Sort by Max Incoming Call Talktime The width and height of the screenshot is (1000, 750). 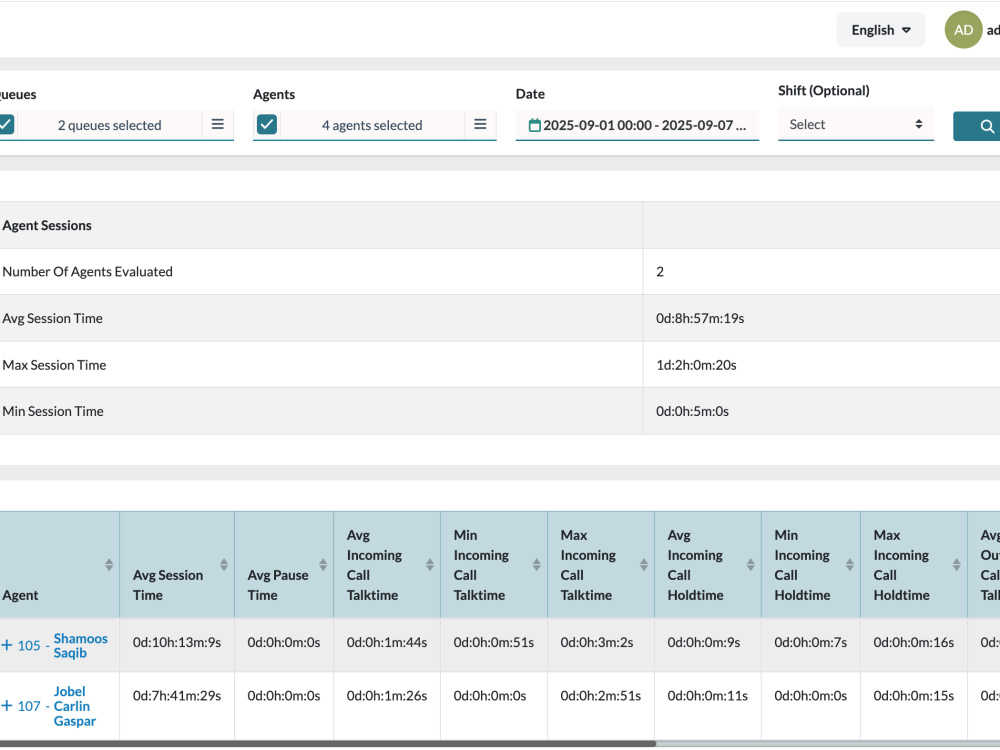643,564
